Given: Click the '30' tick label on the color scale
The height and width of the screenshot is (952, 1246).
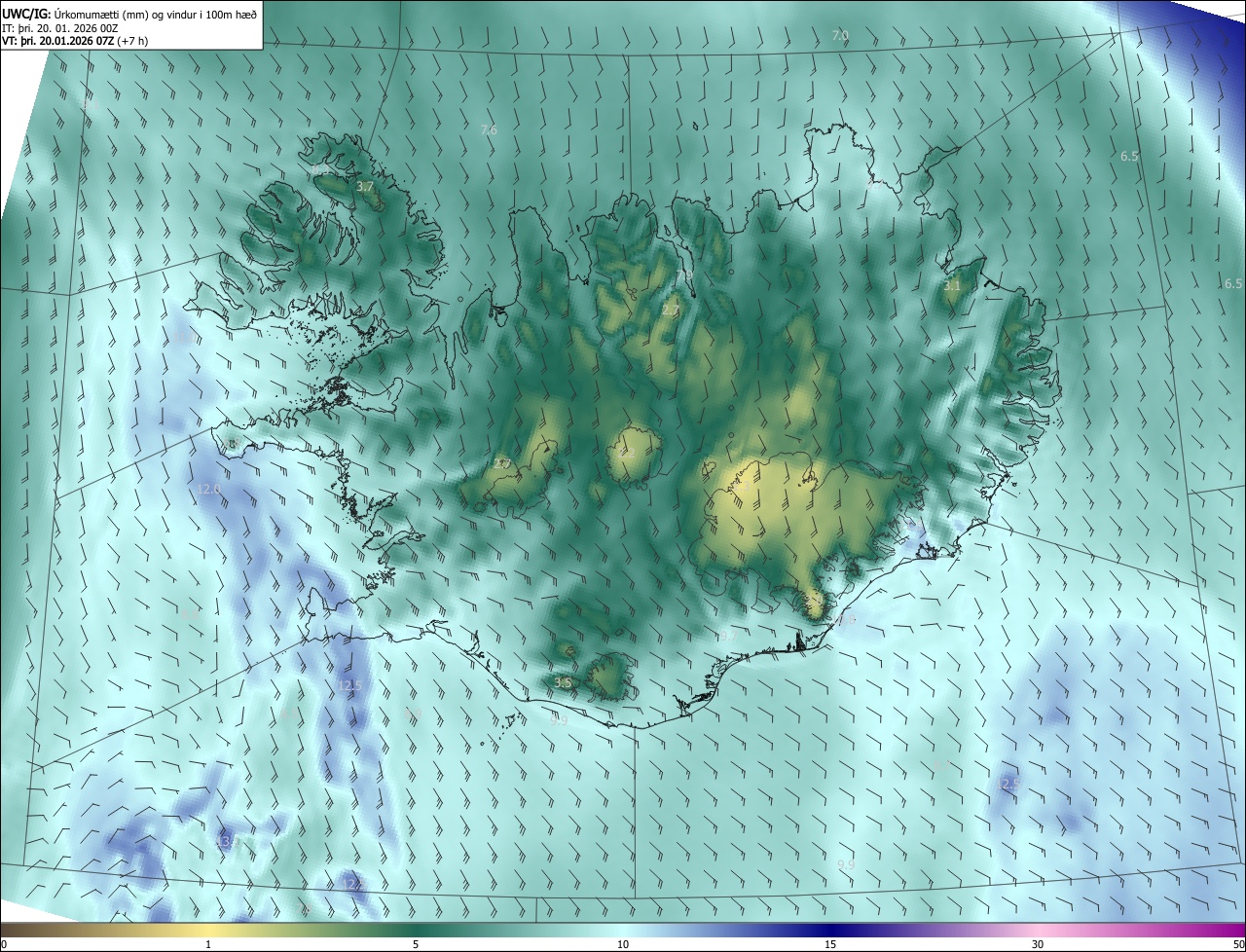Looking at the screenshot, I should click(1038, 944).
